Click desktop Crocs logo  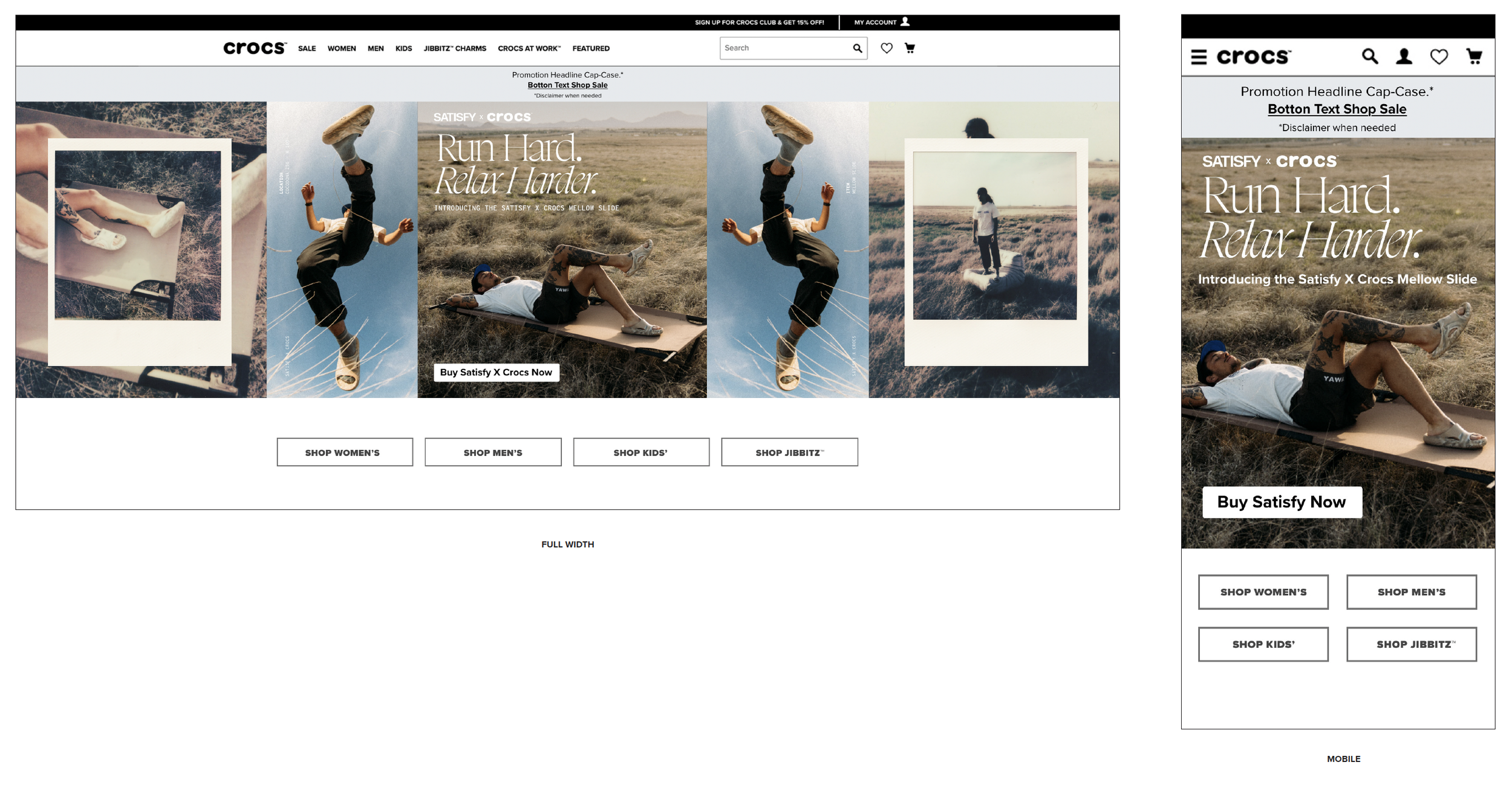point(255,48)
